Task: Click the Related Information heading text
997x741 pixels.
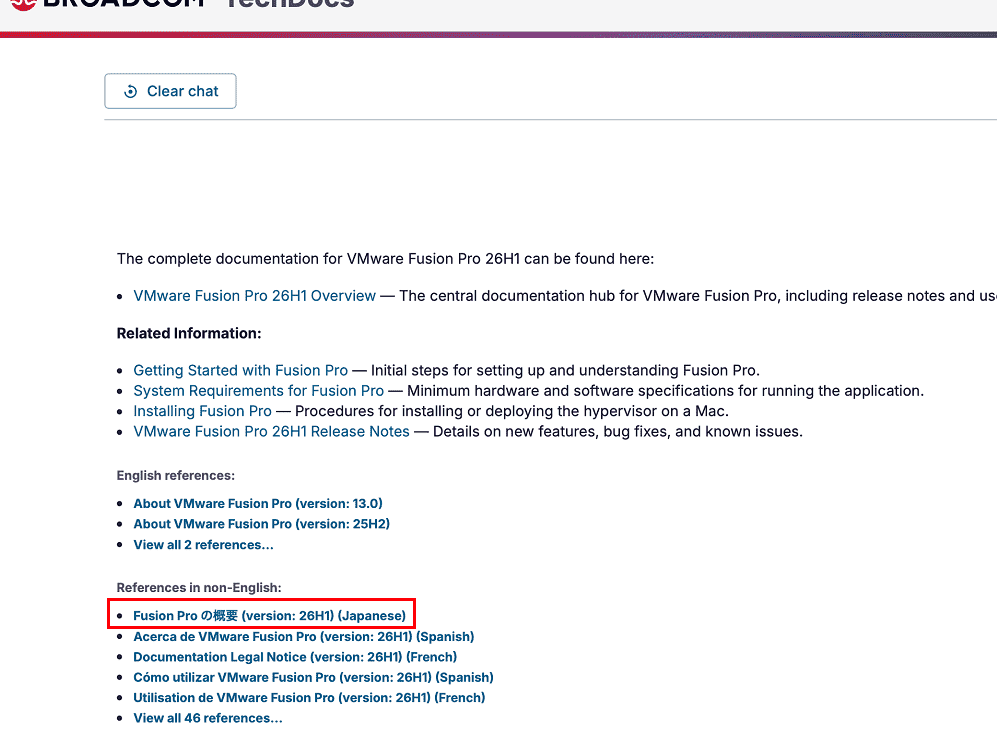Action: (189, 333)
